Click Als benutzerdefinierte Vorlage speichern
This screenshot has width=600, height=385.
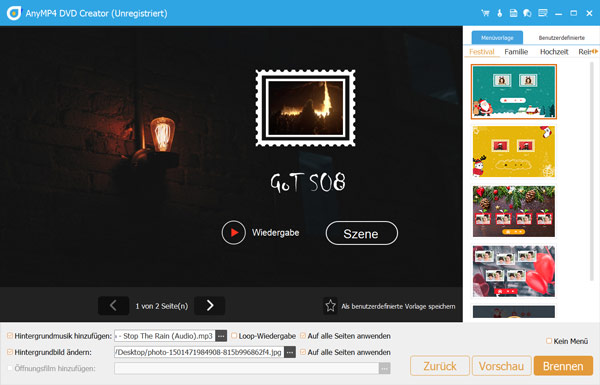398,306
